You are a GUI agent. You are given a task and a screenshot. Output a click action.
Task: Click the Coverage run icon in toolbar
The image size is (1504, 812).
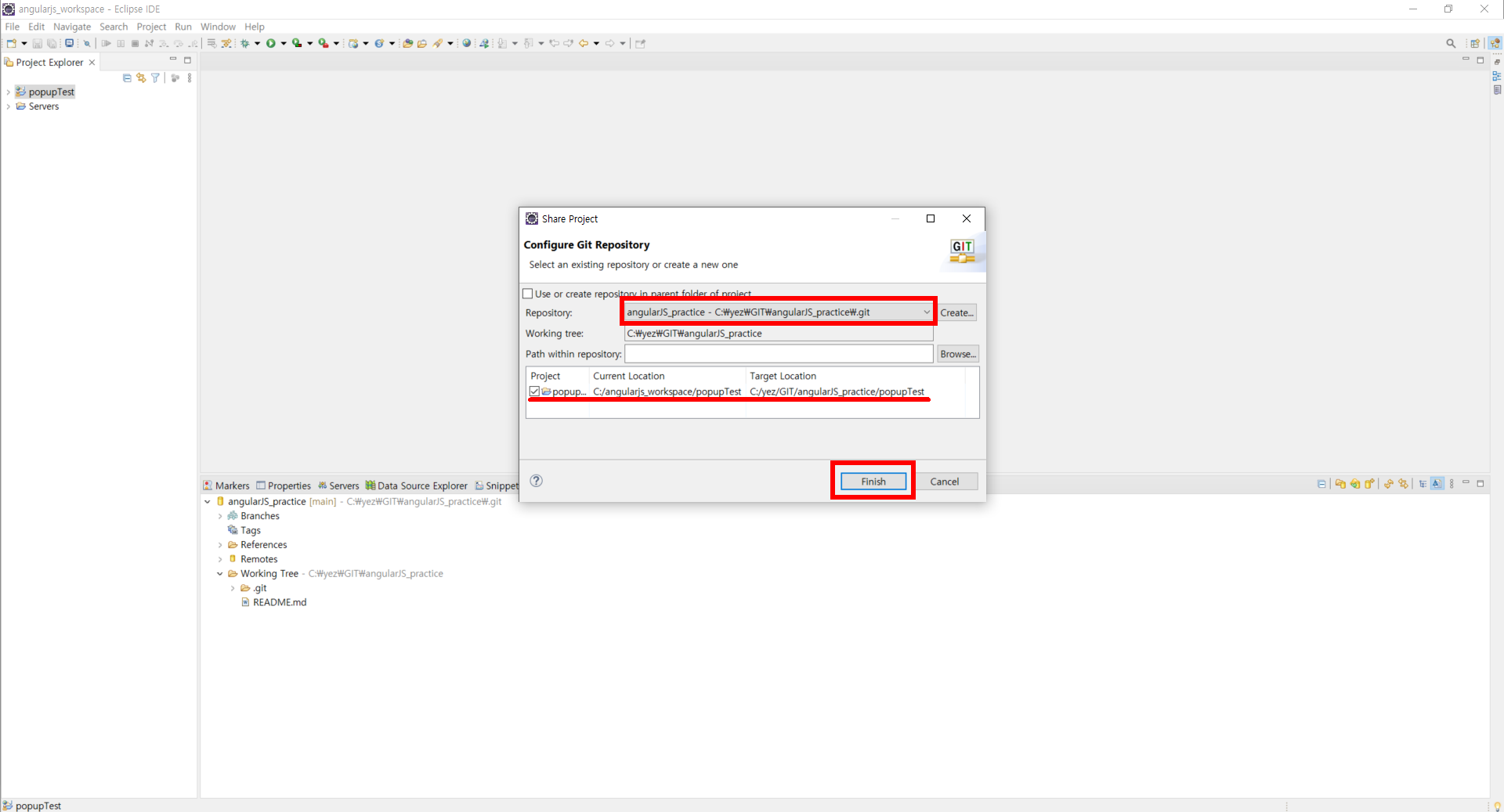pos(297,43)
